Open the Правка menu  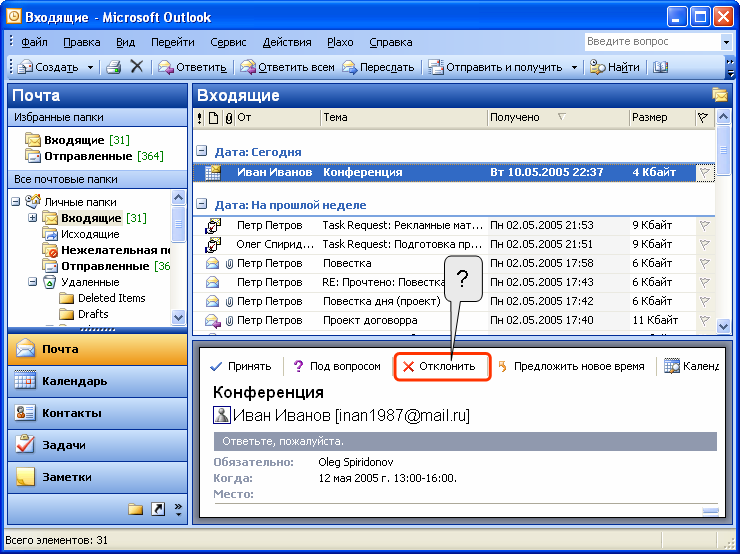pyautogui.click(x=82, y=42)
